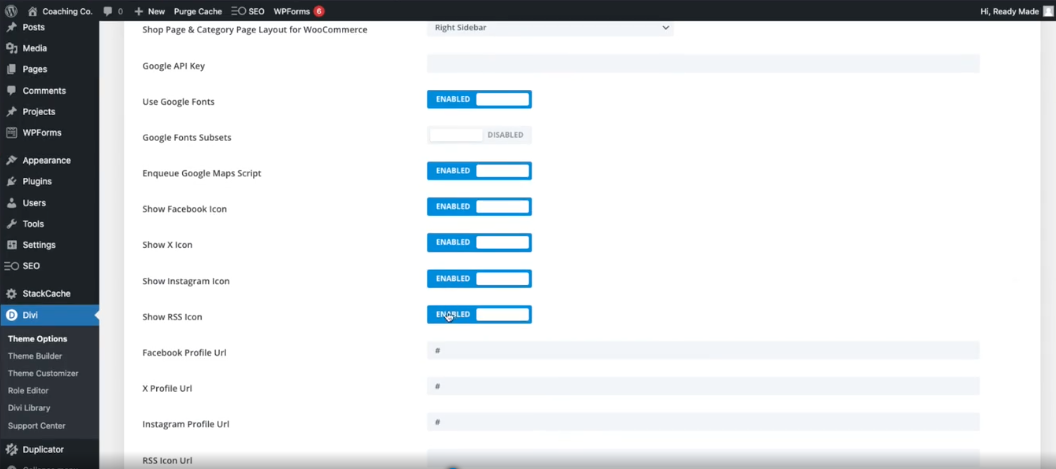This screenshot has width=1056, height=469.
Task: Open Support Center submenu link
Action: pos(37,426)
